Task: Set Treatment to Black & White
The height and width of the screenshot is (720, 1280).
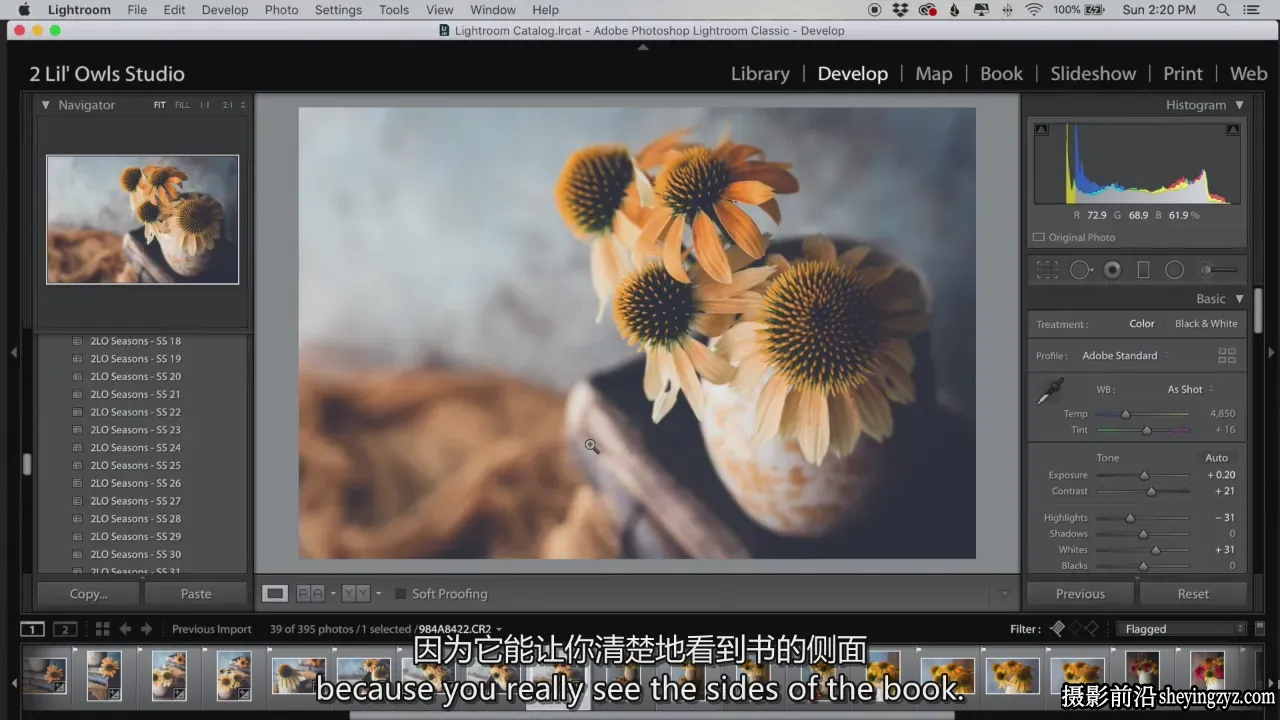Action: pyautogui.click(x=1206, y=324)
